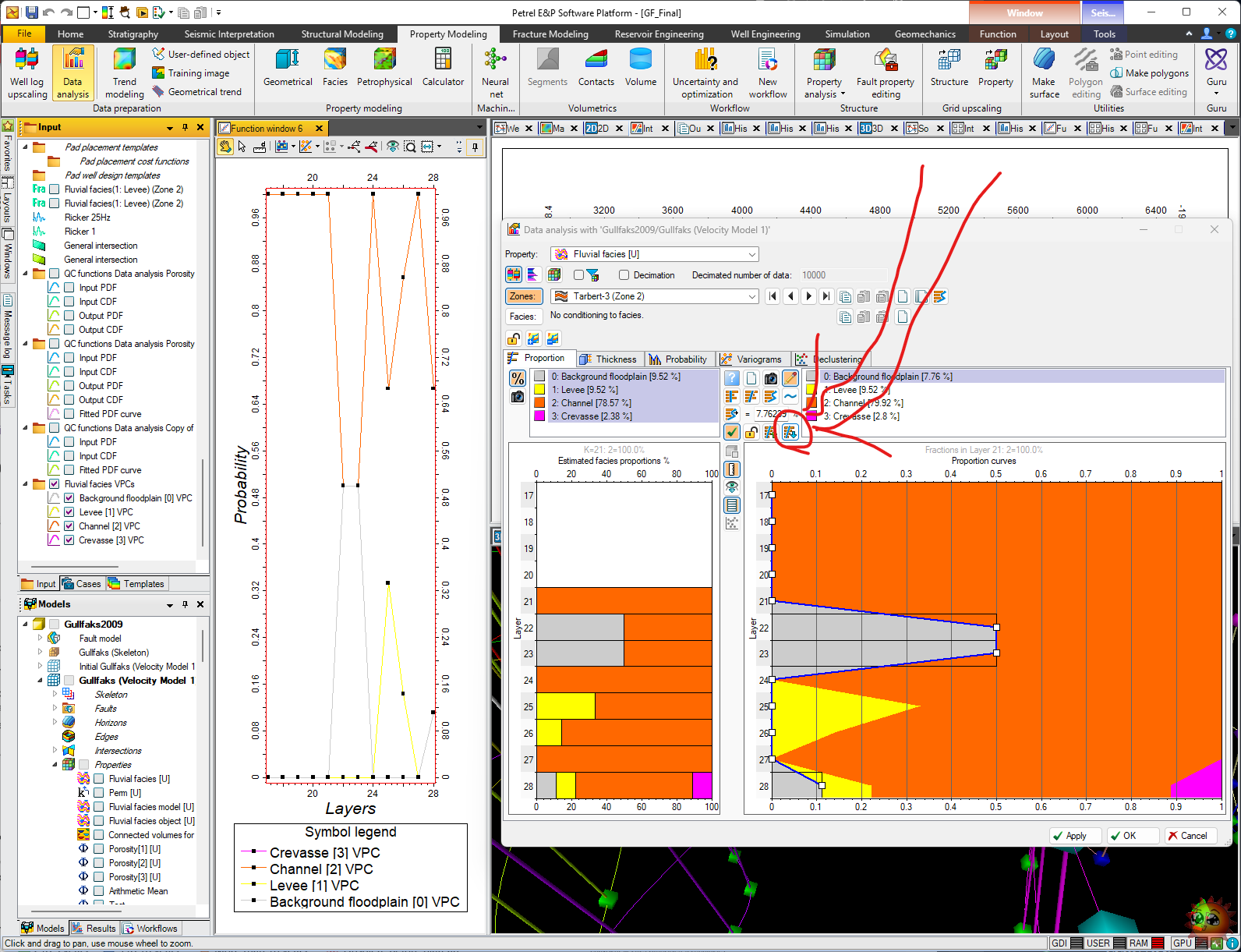Click the unlock padlock icon above tabs

514,338
